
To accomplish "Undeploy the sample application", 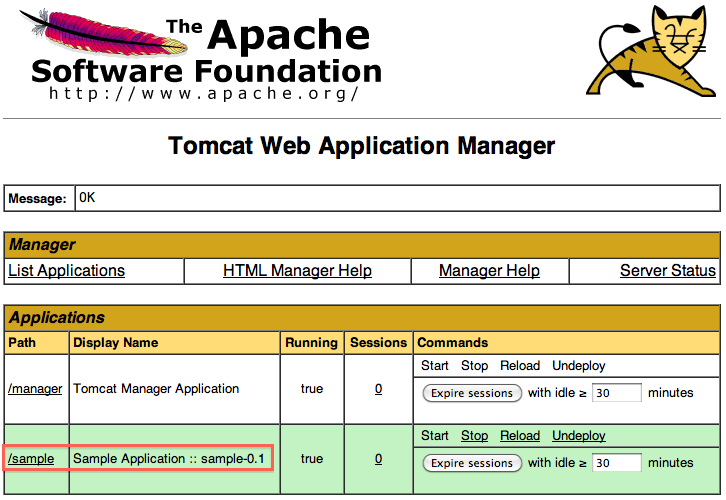I will coord(578,436).
